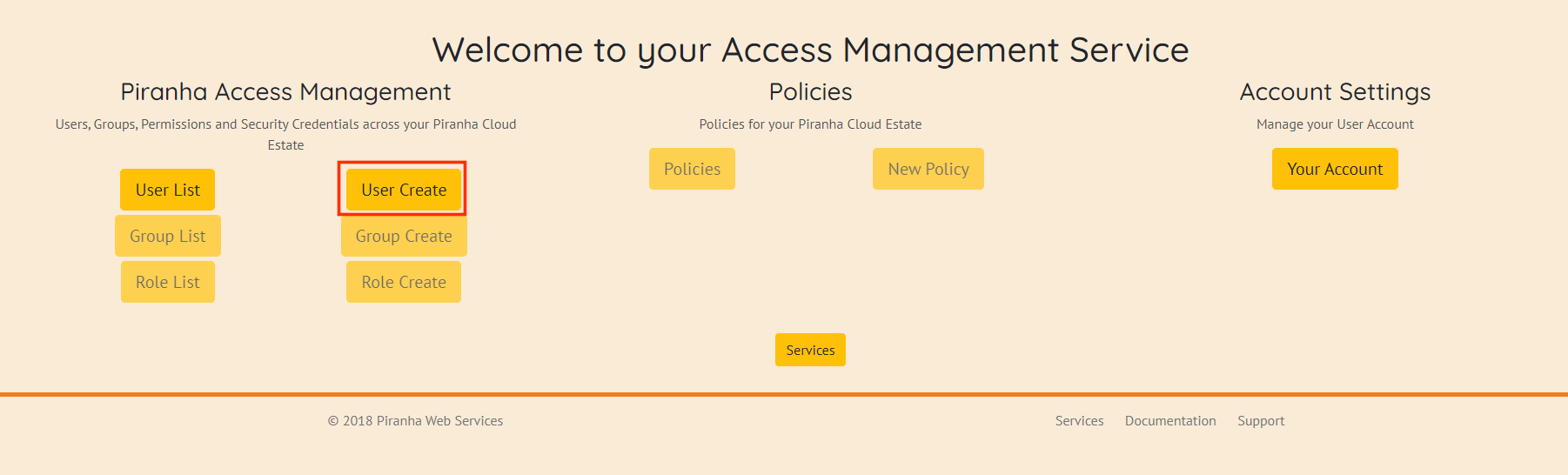
Task: Open the Group List button
Action: (x=167, y=236)
